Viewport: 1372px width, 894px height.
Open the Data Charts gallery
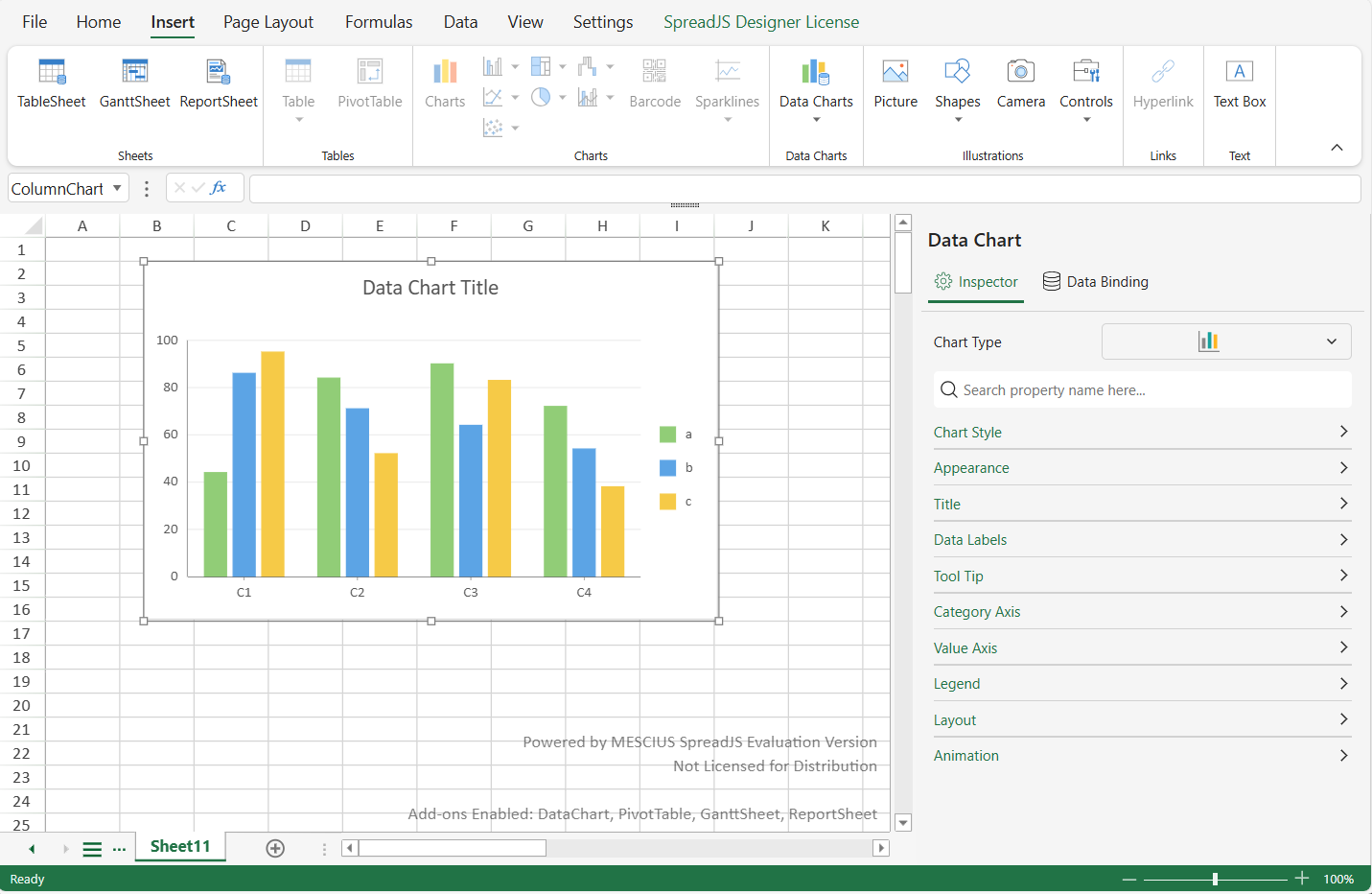(816, 90)
